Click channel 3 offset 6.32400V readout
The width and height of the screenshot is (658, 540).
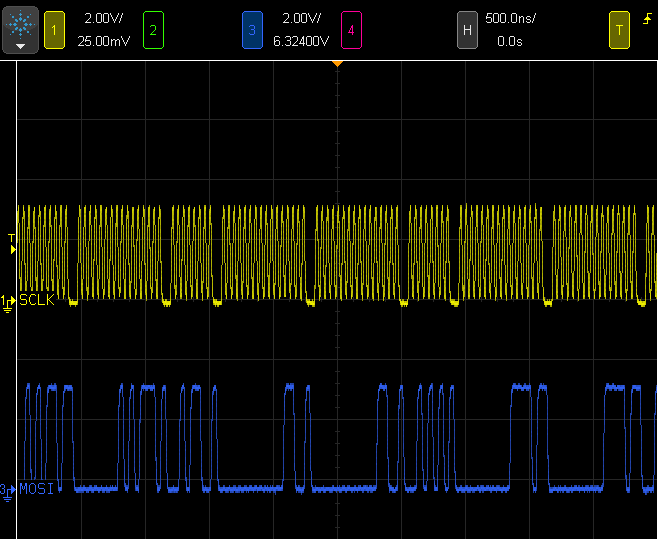point(301,43)
